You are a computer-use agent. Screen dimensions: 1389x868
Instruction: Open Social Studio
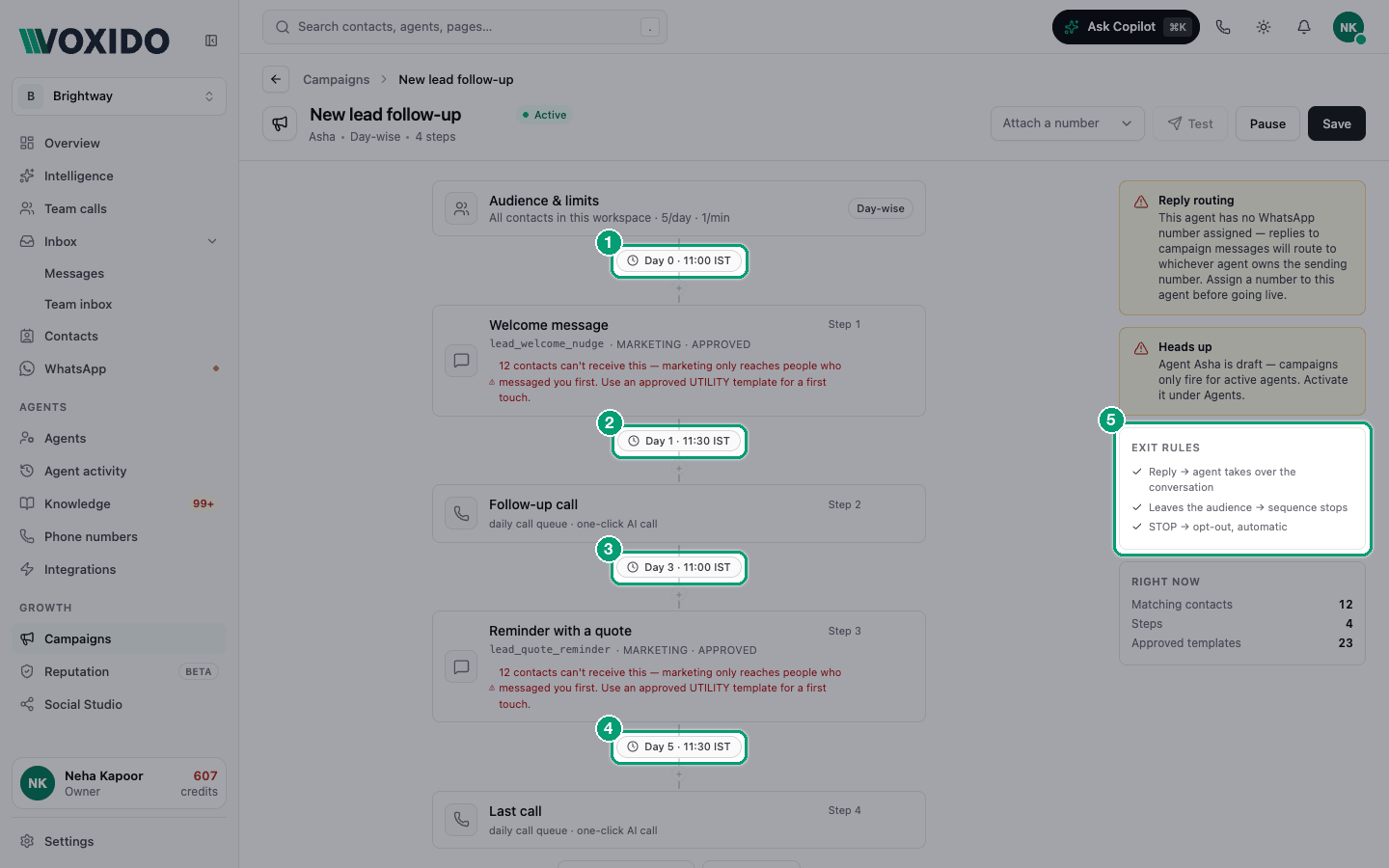[119, 704]
